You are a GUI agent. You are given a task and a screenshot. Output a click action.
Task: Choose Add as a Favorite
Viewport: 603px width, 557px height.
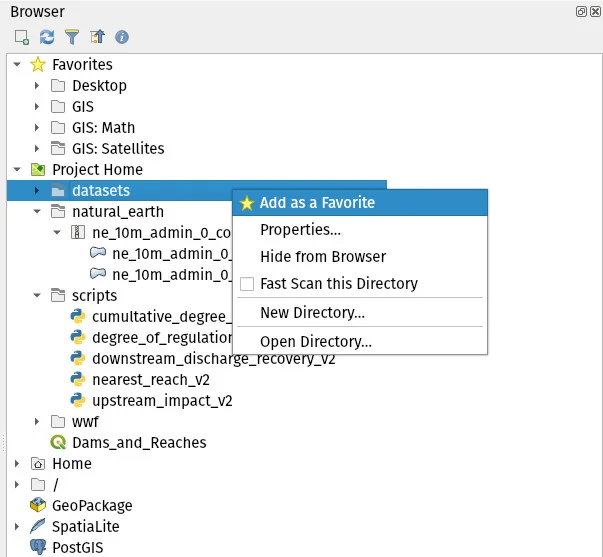316,203
